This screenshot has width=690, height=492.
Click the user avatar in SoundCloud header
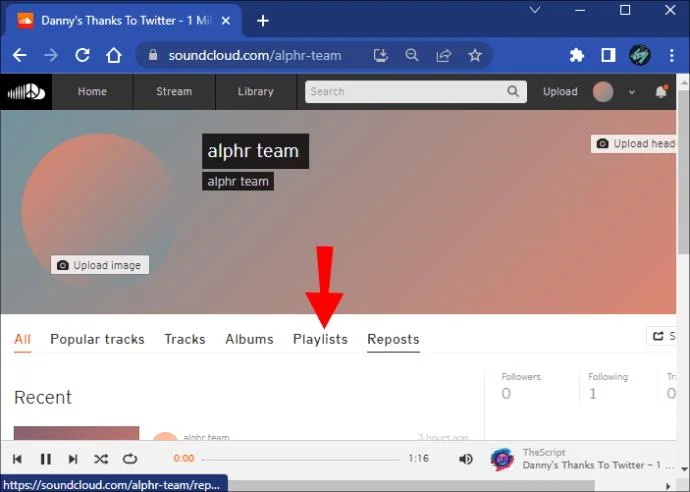tap(603, 92)
